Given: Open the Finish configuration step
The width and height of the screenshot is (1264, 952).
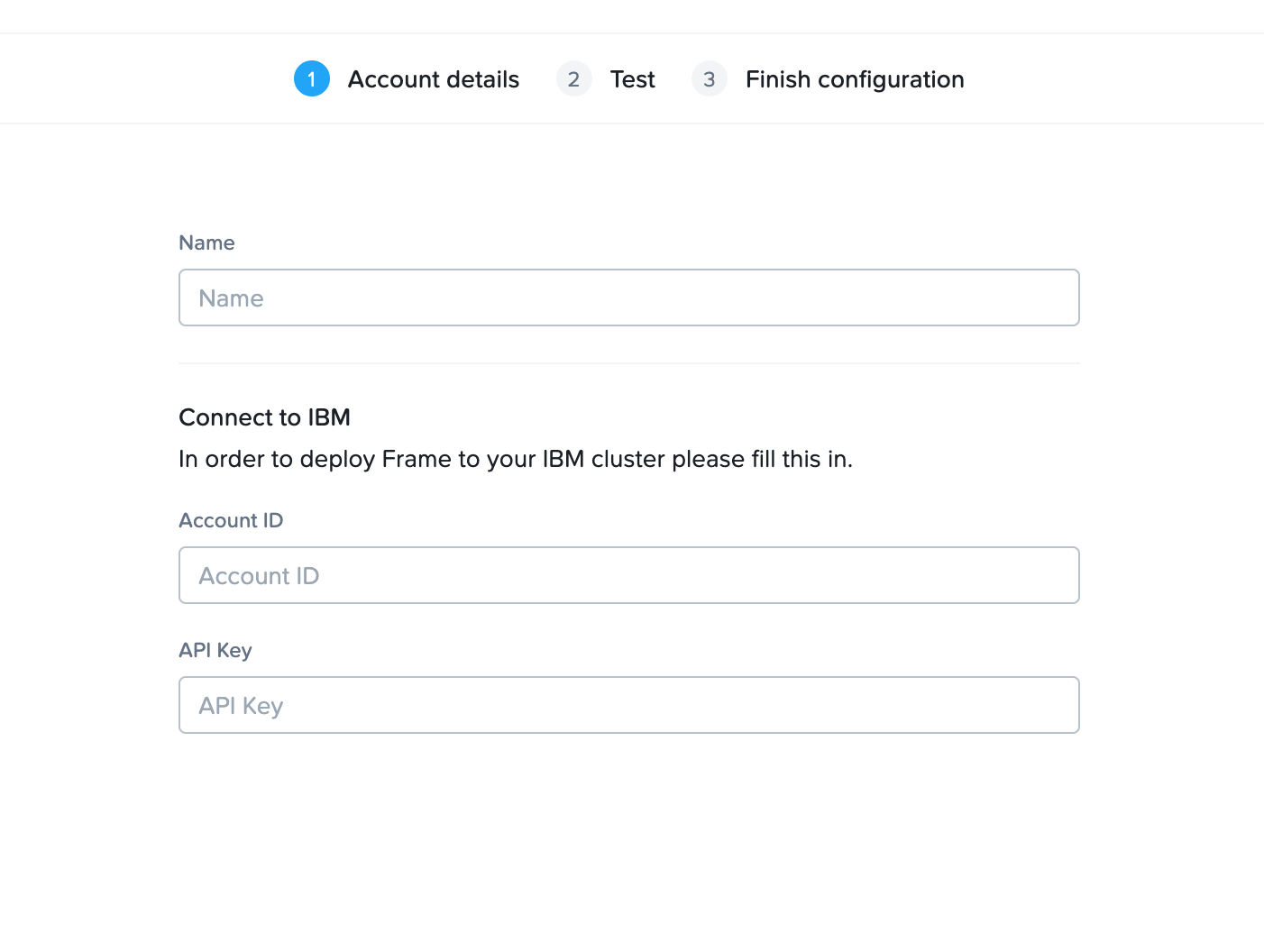Looking at the screenshot, I should (x=855, y=79).
